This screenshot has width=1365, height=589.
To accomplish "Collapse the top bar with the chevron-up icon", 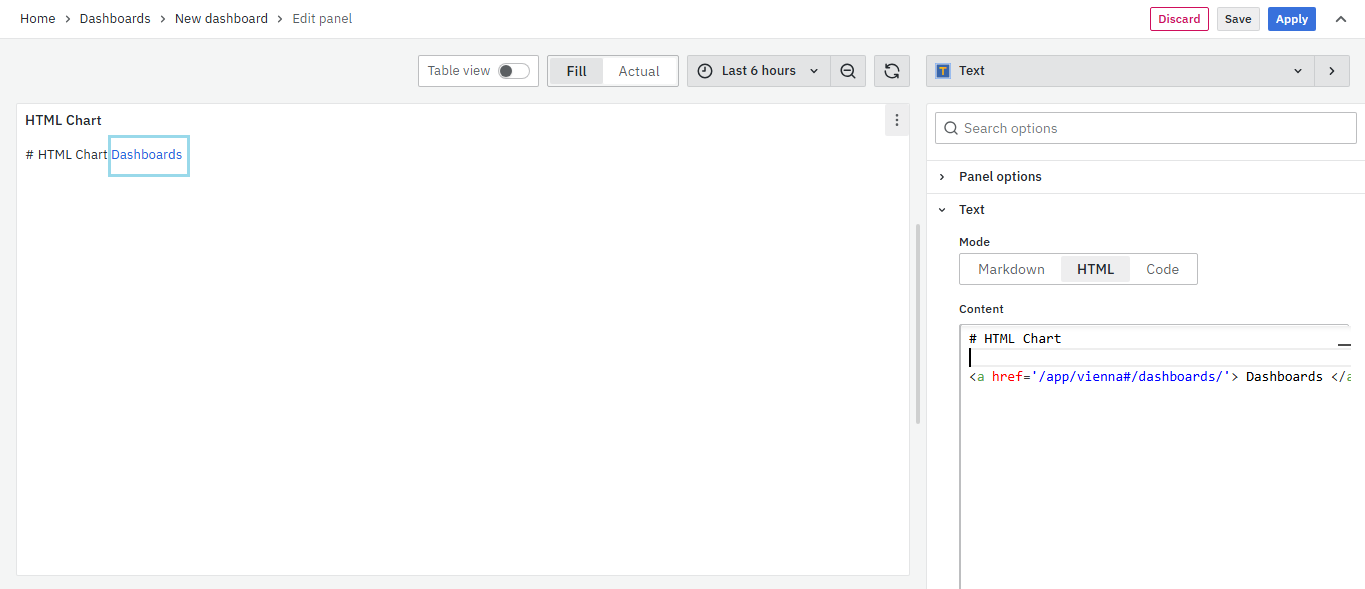I will pyautogui.click(x=1341, y=19).
